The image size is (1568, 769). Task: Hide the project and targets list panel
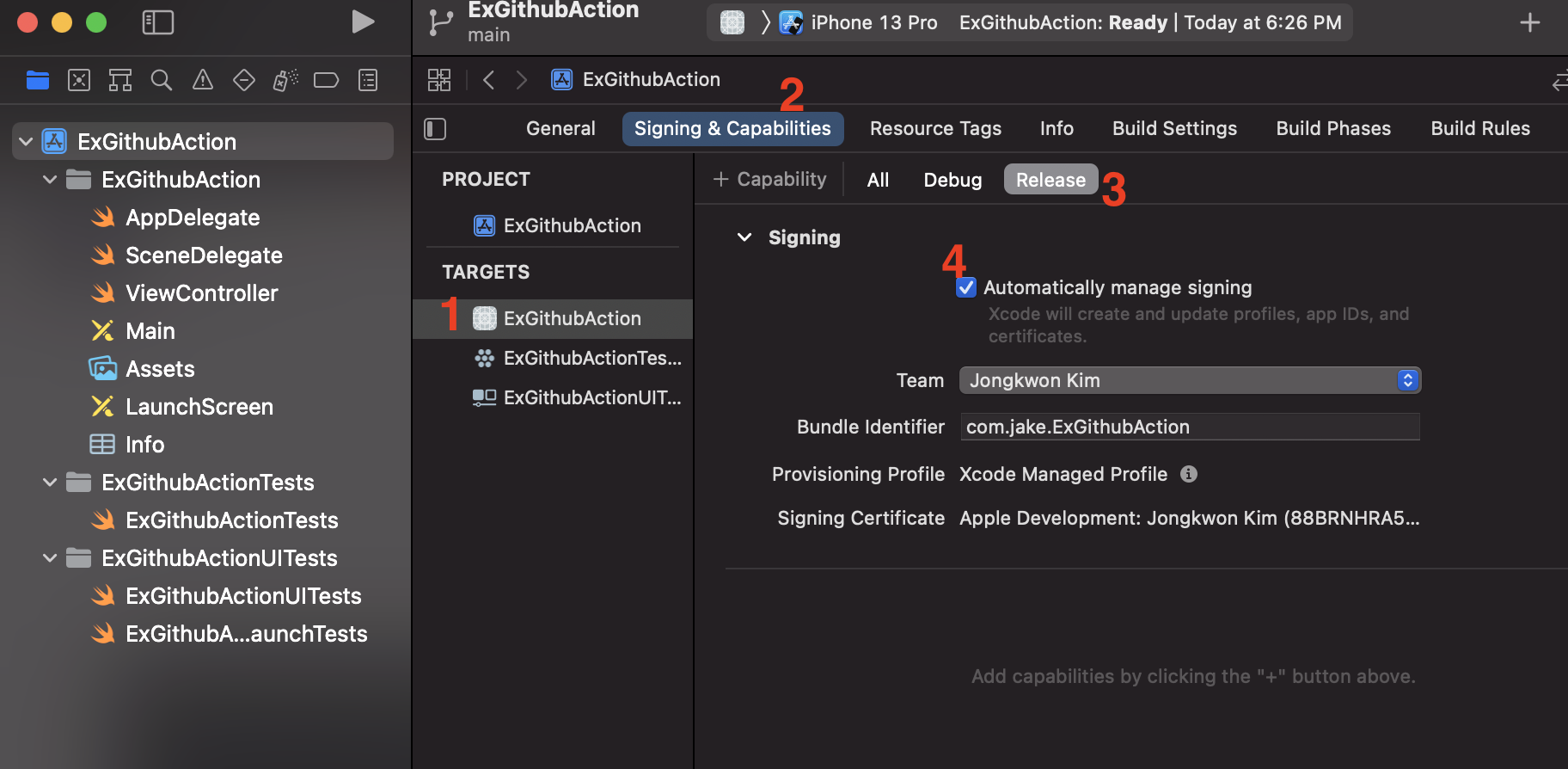pyautogui.click(x=436, y=129)
